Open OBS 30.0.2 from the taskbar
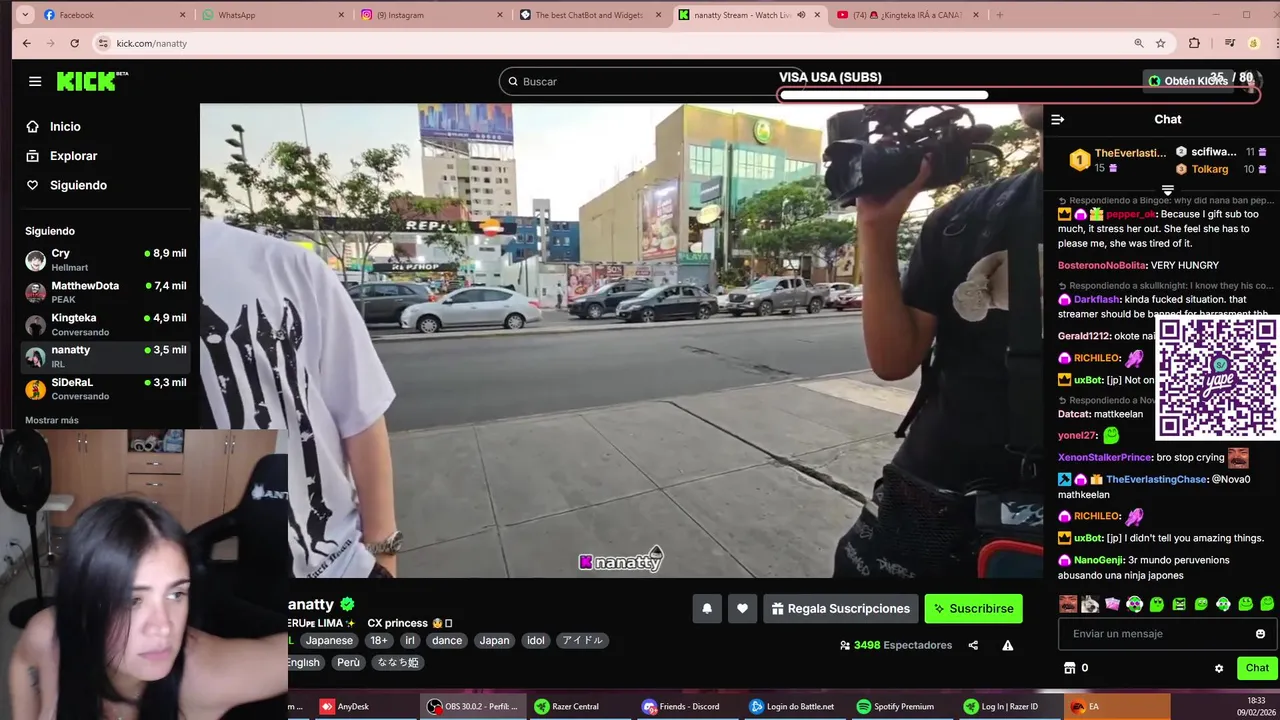 [x=473, y=706]
